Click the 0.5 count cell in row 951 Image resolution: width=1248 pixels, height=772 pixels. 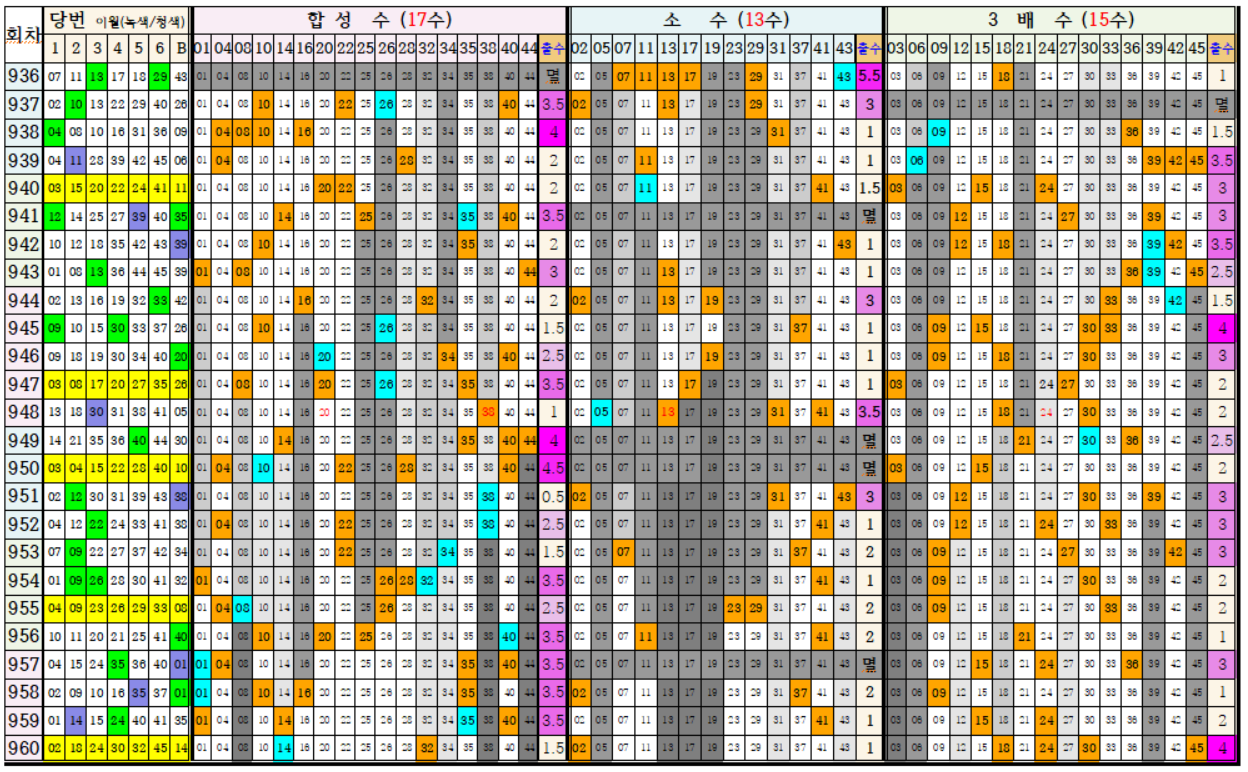[552, 496]
